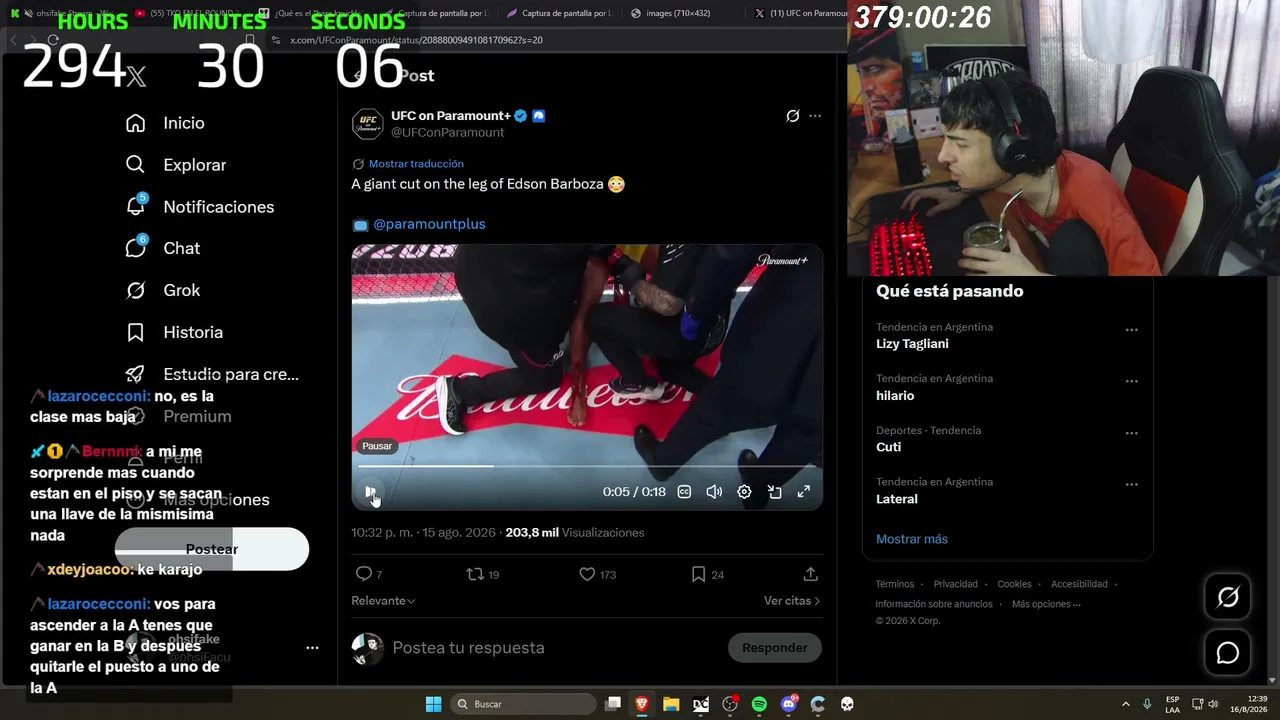Open Task View on the taskbar
1280x720 pixels.
(x=613, y=704)
